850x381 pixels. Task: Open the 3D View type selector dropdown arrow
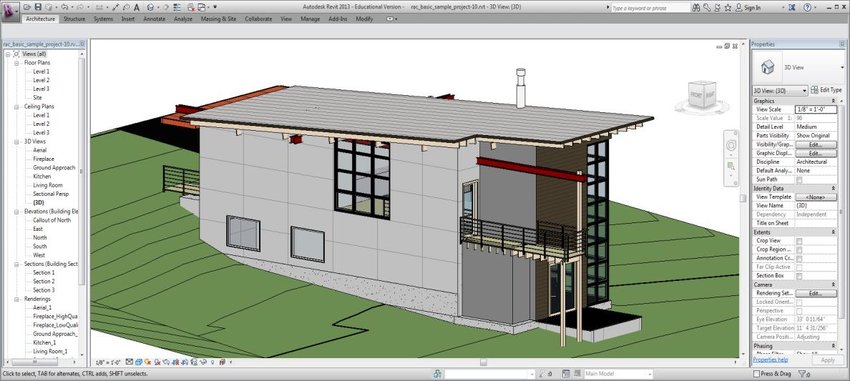[842, 67]
